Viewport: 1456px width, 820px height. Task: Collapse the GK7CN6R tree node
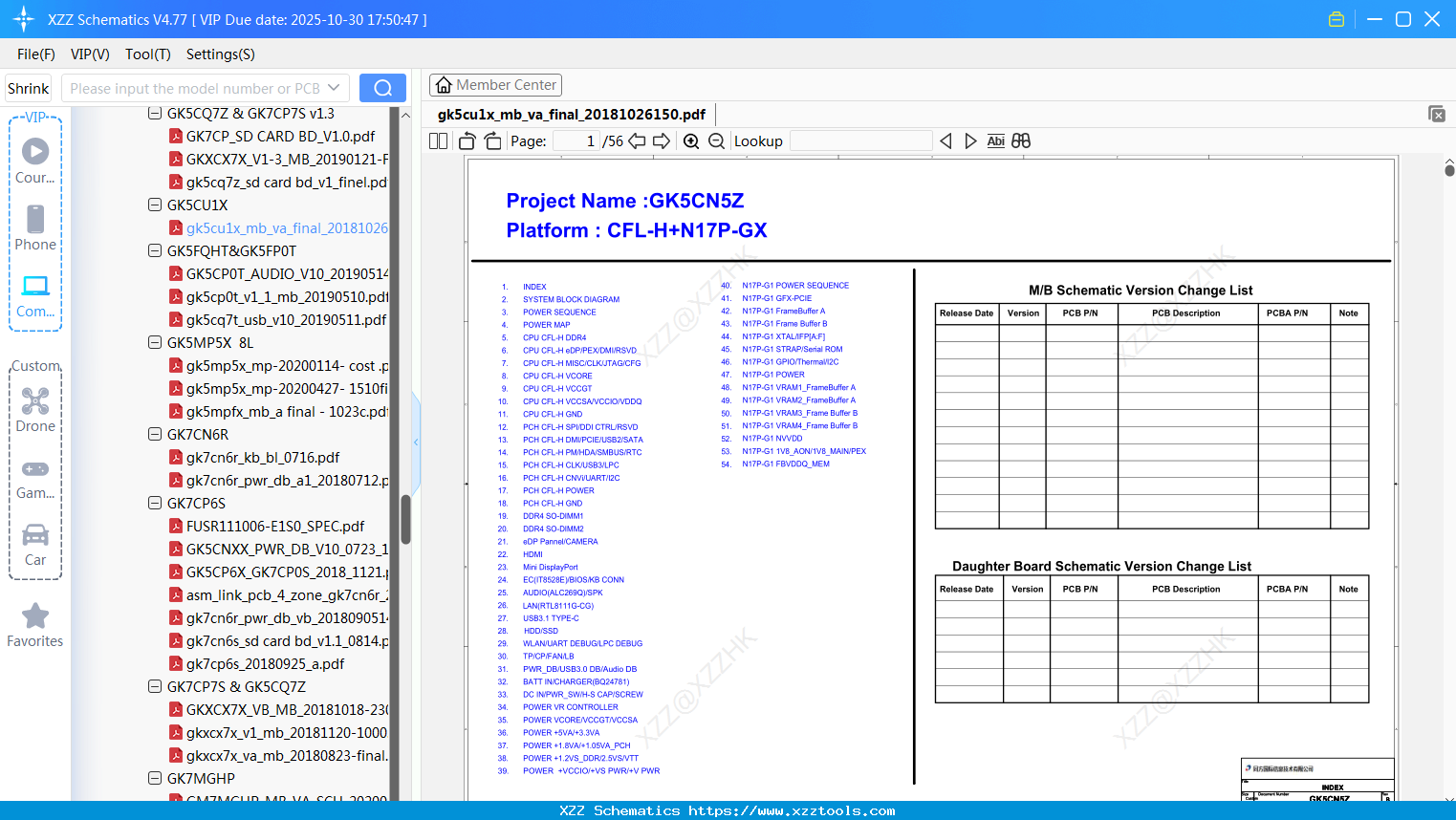coord(155,434)
